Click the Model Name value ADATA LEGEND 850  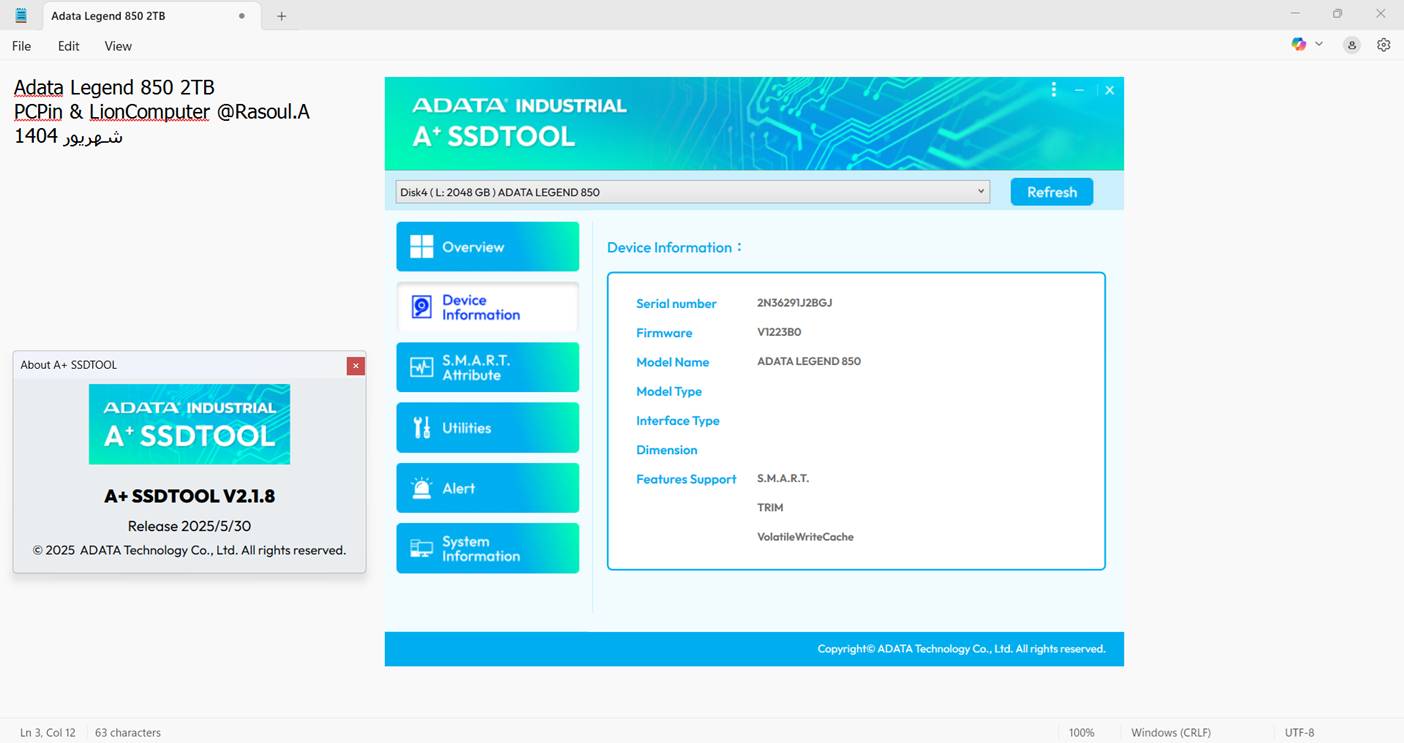[x=809, y=361]
